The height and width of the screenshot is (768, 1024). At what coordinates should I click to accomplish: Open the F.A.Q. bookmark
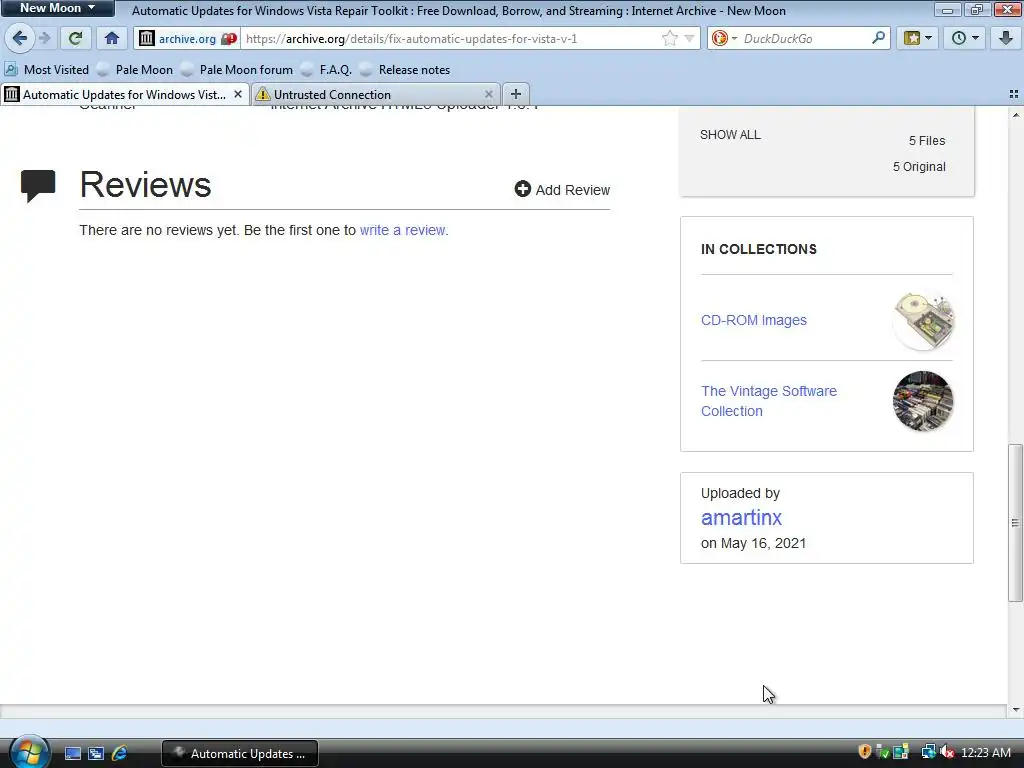pyautogui.click(x=327, y=69)
